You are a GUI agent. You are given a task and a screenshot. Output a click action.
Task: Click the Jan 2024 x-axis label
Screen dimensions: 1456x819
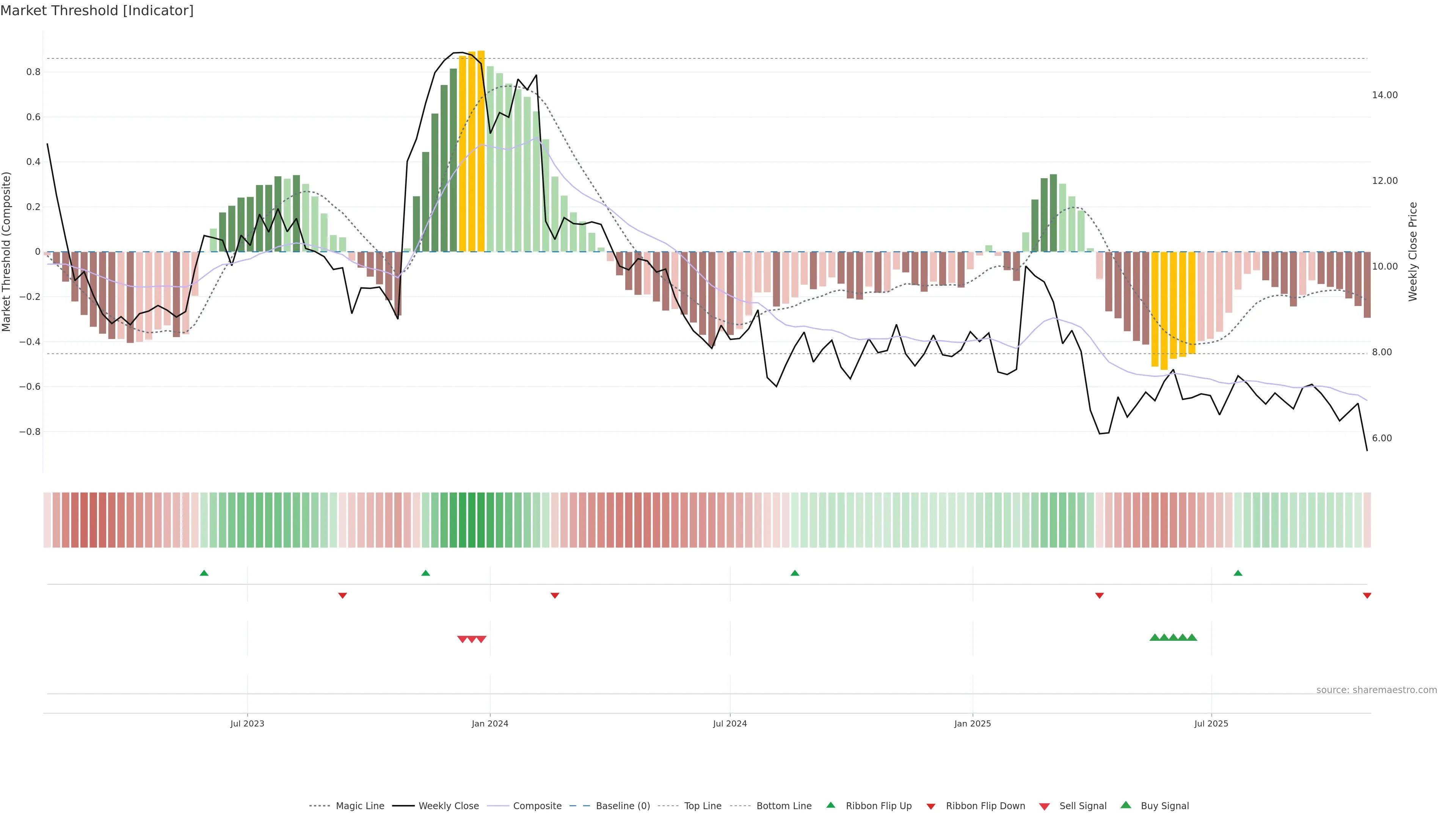[x=490, y=723]
